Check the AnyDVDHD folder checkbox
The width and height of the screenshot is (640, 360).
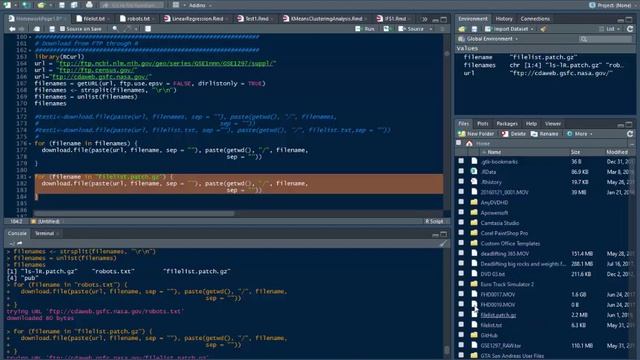click(461, 202)
